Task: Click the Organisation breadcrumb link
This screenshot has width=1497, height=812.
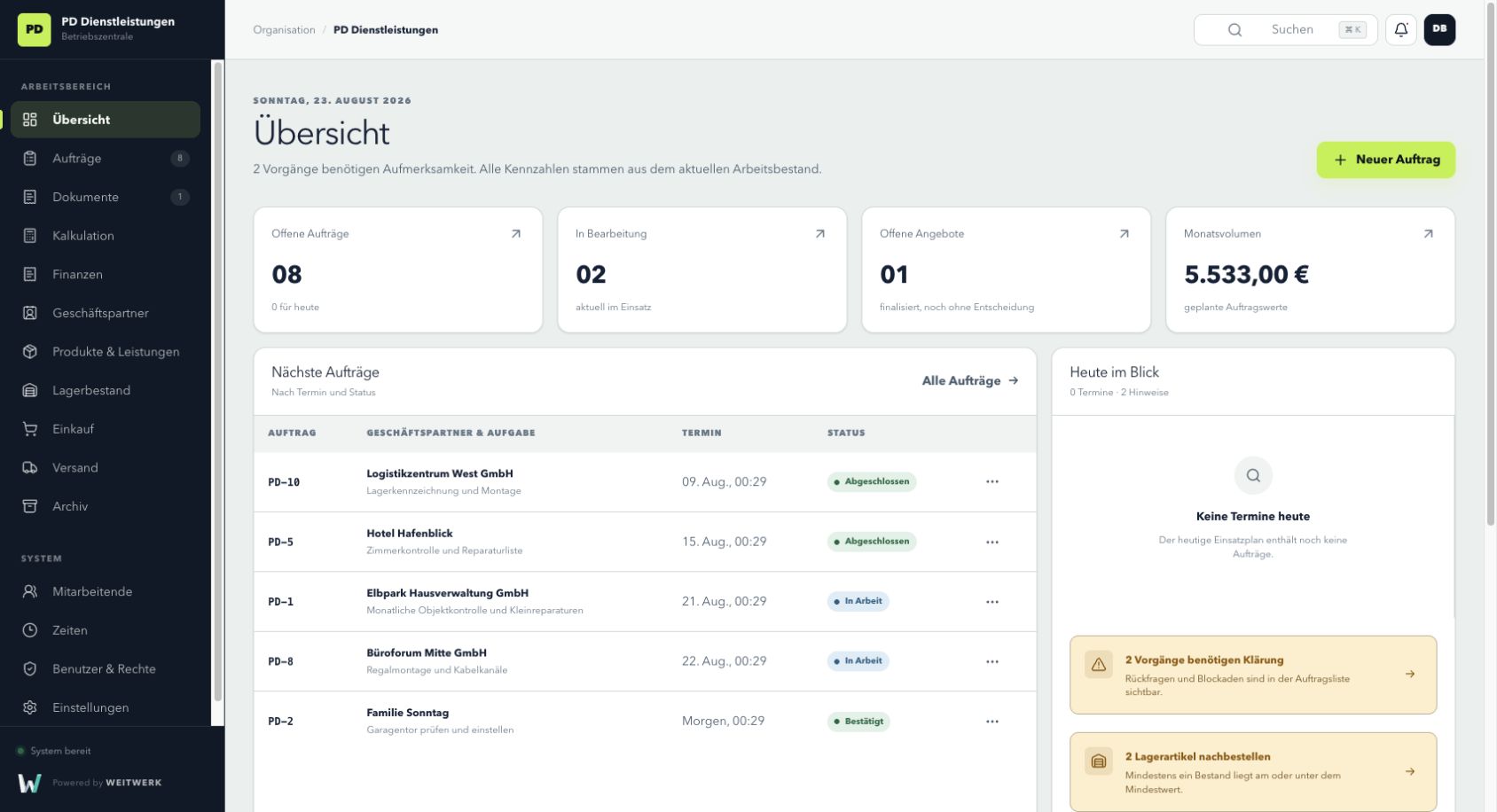Action: click(x=284, y=30)
